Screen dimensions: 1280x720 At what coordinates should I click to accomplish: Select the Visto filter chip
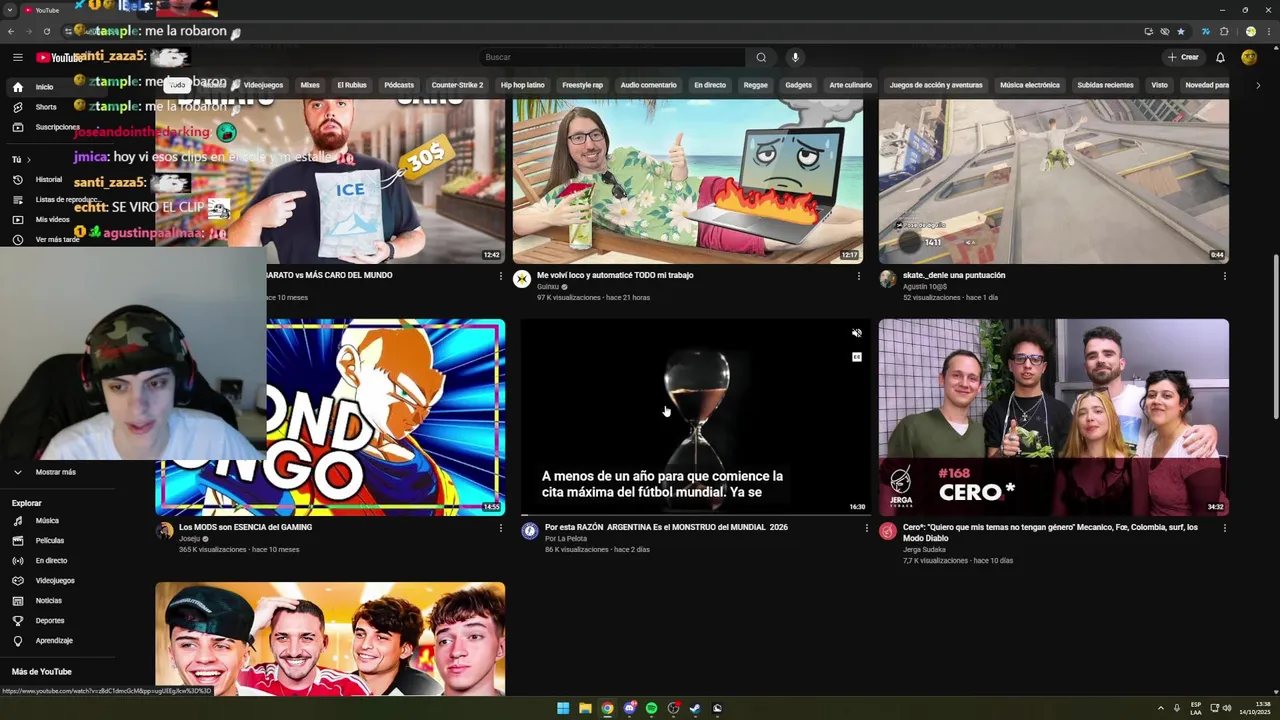pos(1159,85)
